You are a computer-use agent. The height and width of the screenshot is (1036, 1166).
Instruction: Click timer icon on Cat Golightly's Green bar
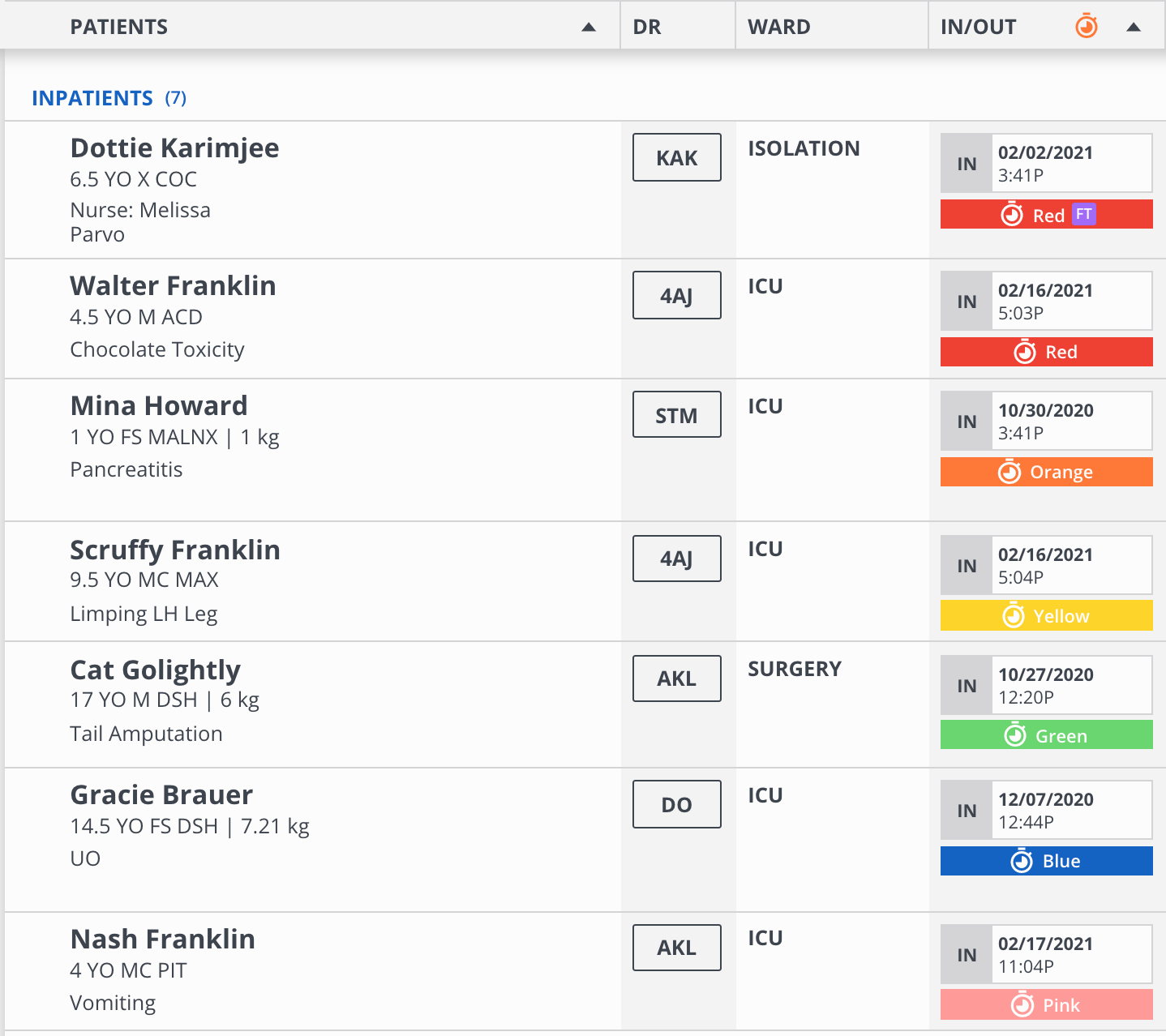[x=1015, y=735]
